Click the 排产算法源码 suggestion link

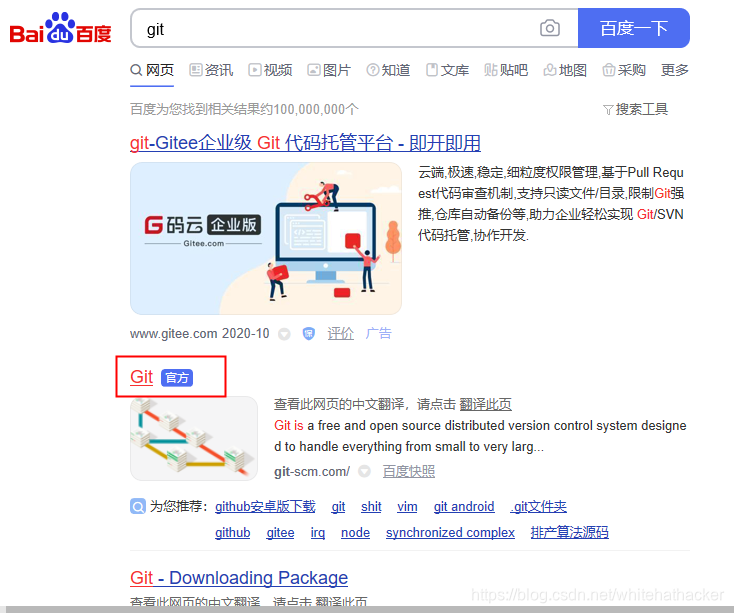[x=570, y=533]
